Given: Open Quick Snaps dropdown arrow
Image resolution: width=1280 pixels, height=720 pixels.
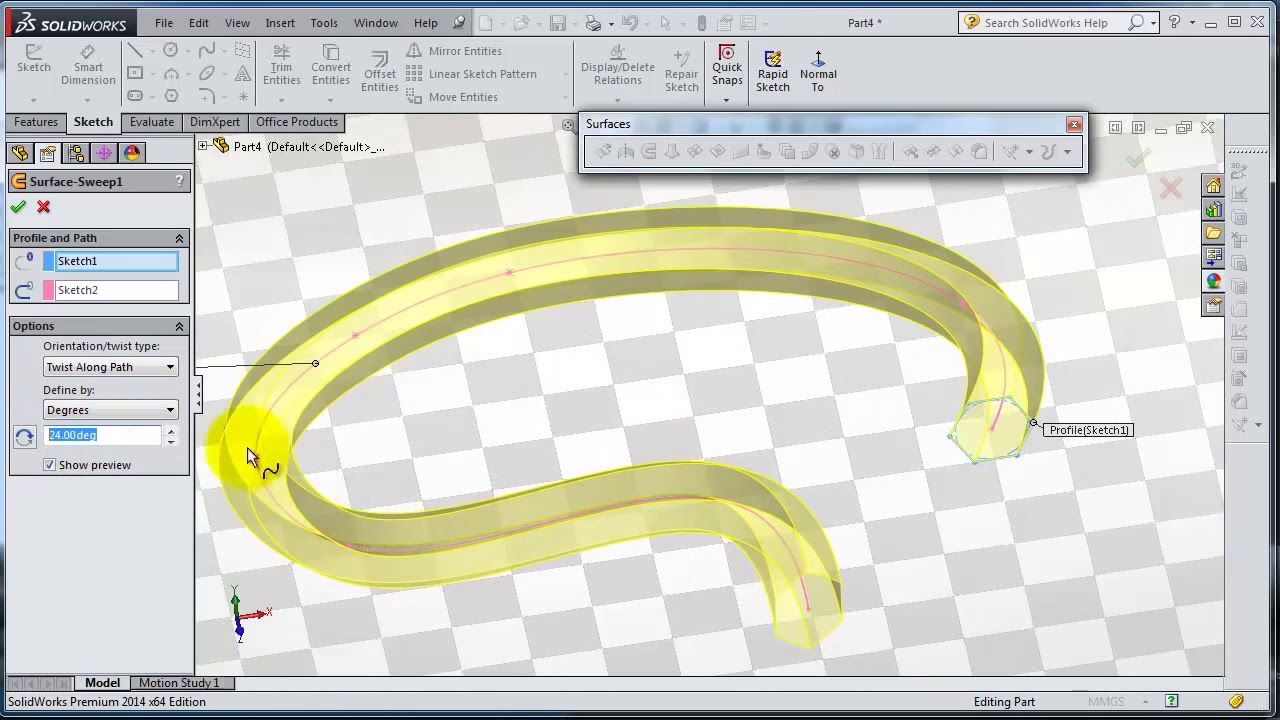Looking at the screenshot, I should click(727, 99).
